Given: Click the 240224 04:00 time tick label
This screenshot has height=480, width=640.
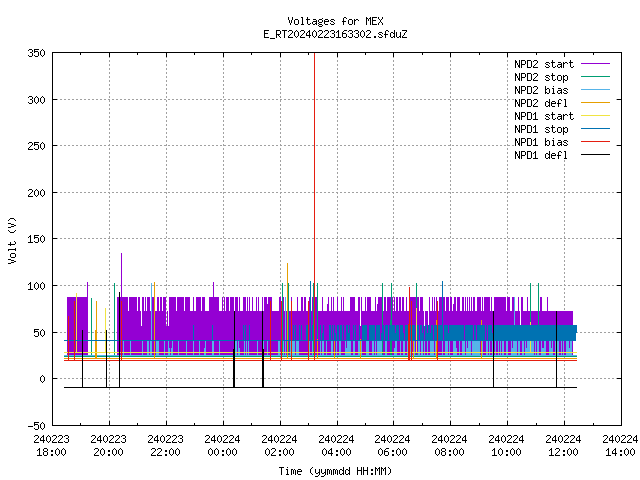Looking at the screenshot, I should [x=336, y=446].
